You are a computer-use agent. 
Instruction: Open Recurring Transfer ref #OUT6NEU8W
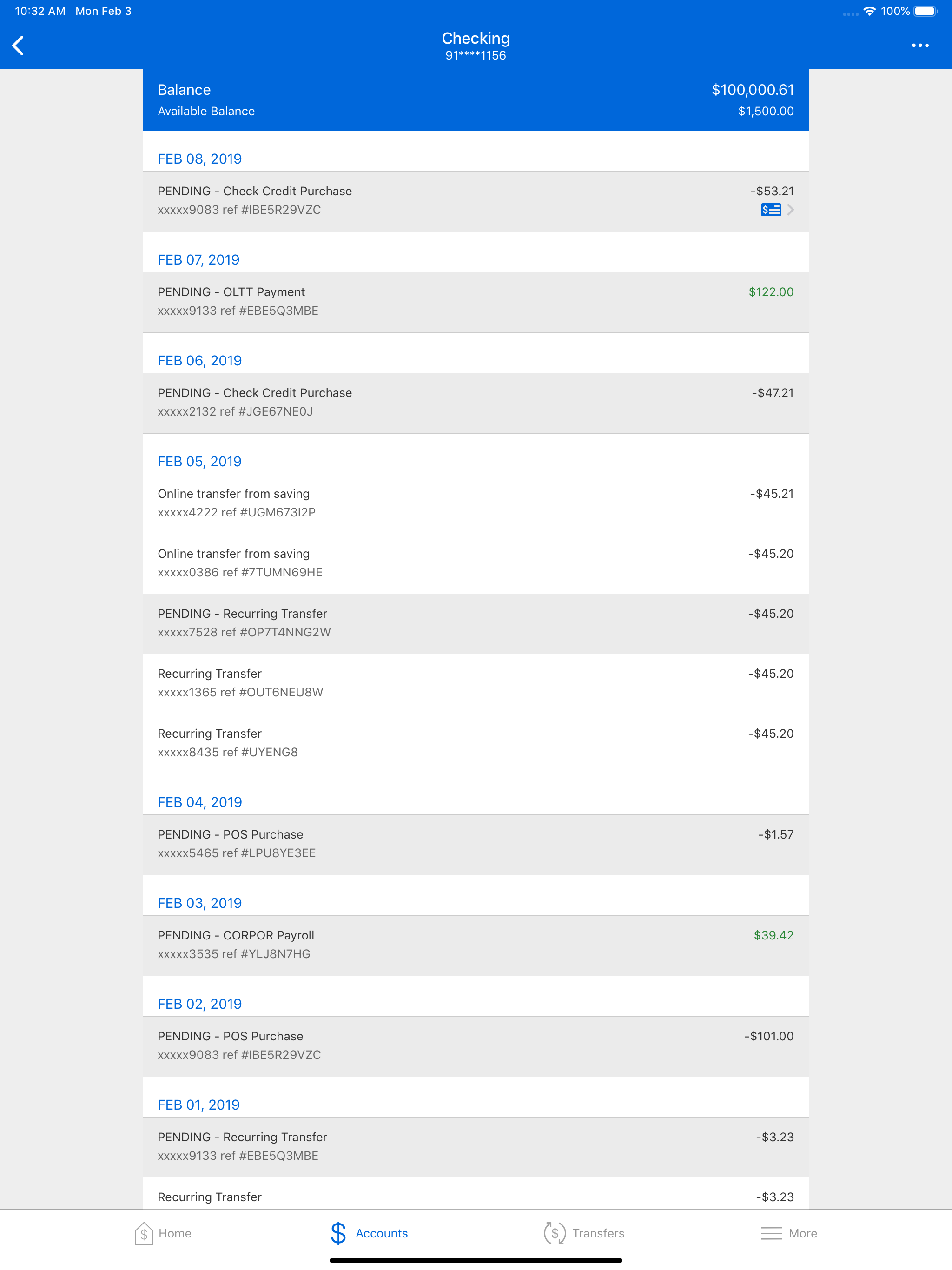476,684
